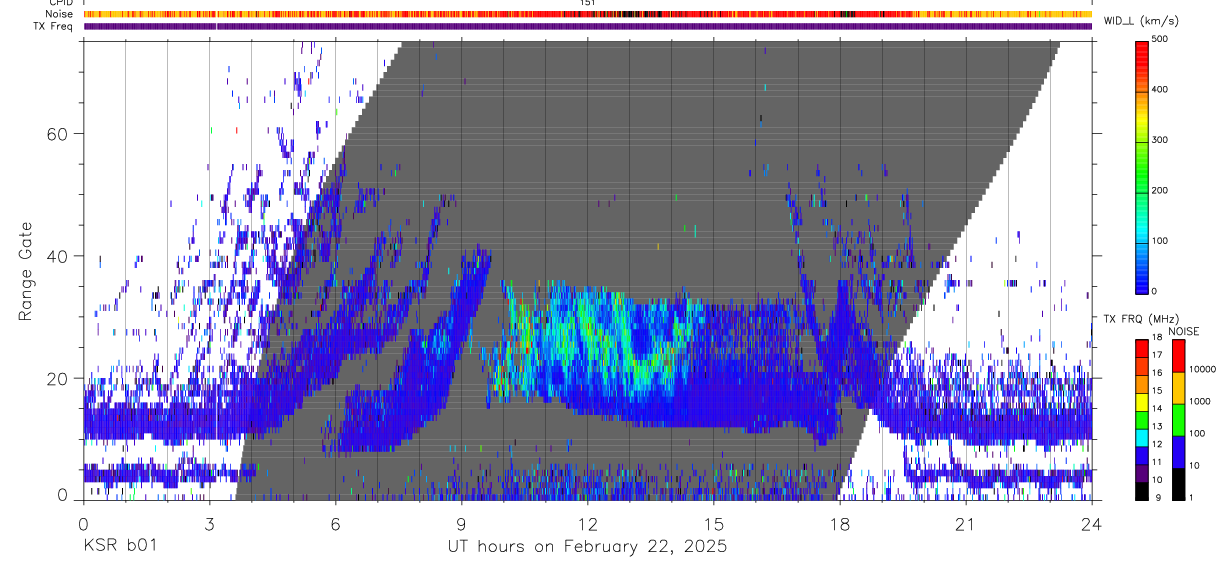
Task: Click x-axis tick label '21'
Action: coord(965,523)
